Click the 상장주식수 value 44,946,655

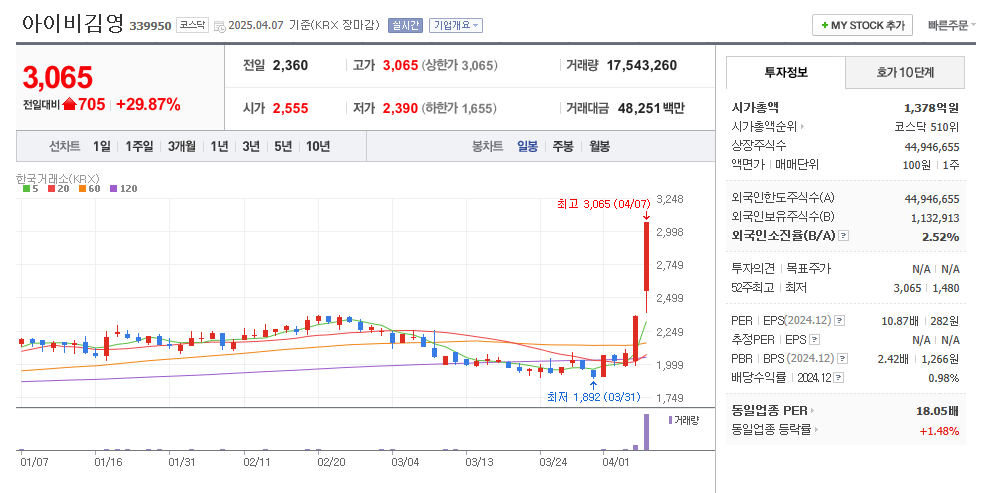[932, 147]
